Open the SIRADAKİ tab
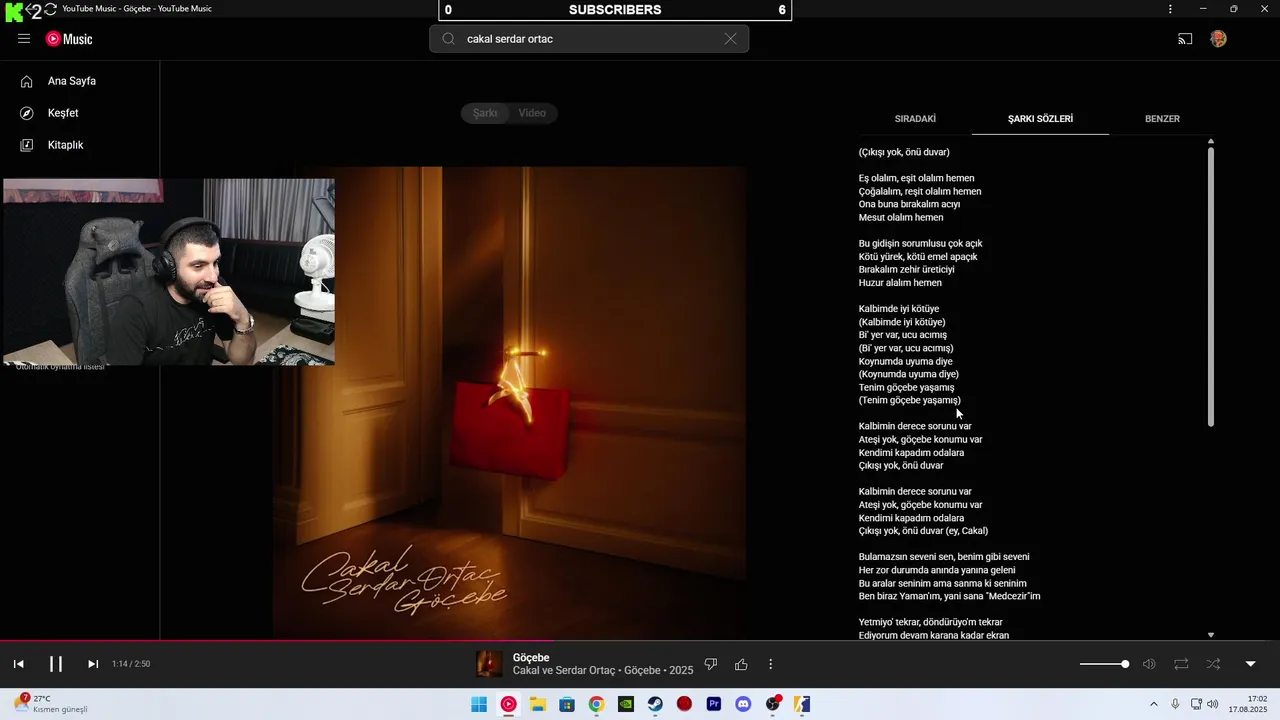This screenshot has width=1280, height=720. [915, 119]
